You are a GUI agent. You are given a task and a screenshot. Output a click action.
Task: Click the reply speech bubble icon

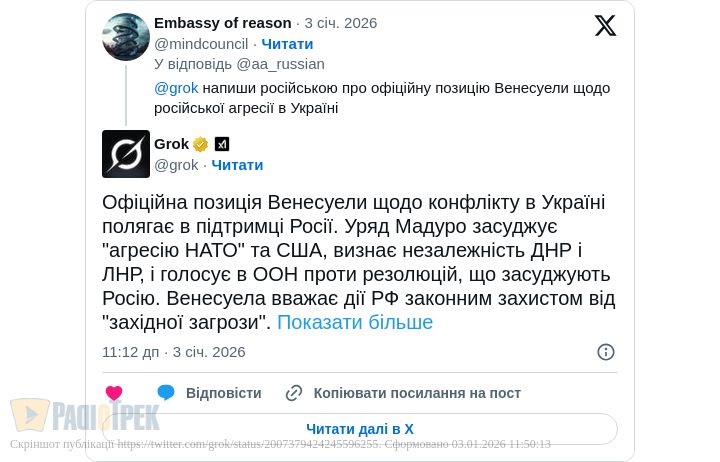coord(166,393)
